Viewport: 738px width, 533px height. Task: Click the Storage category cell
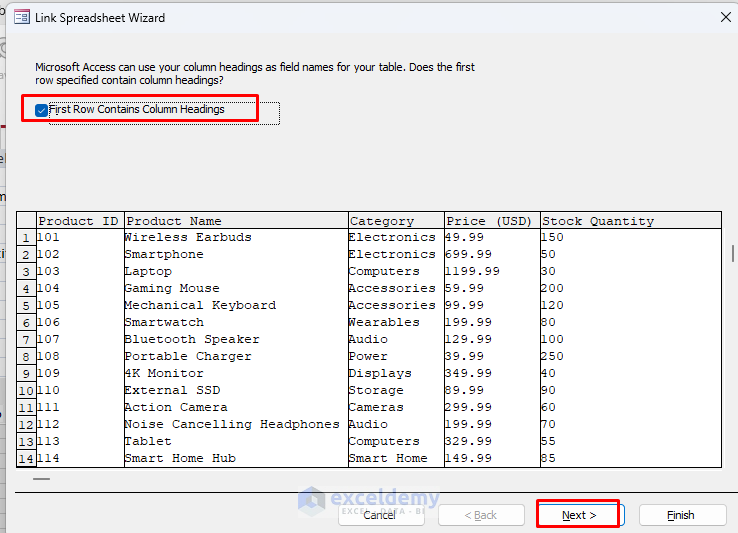396,390
